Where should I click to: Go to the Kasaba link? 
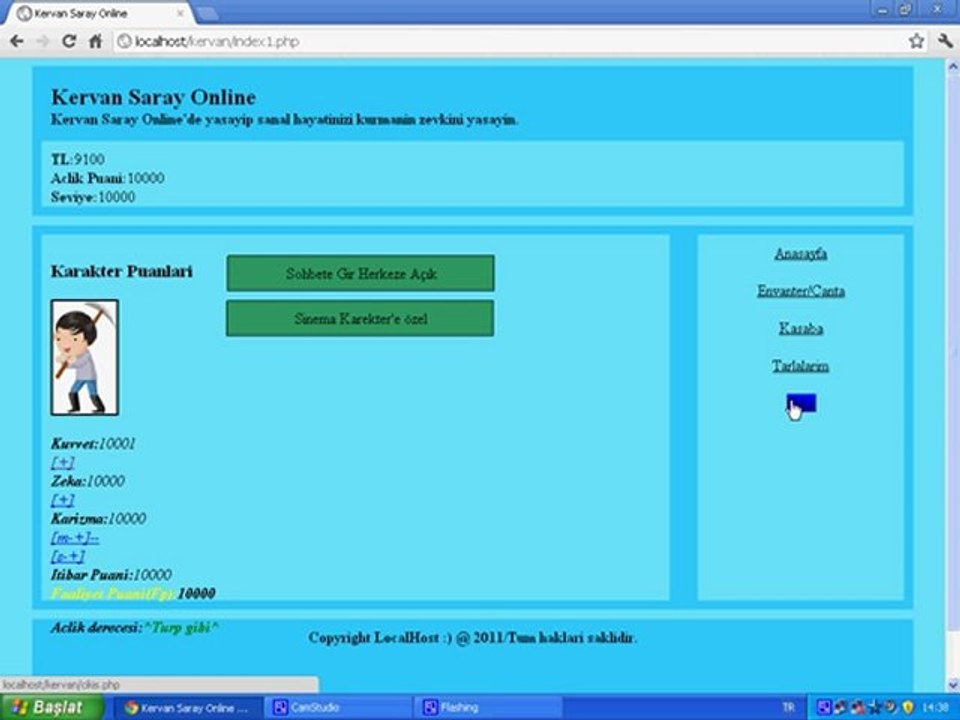click(x=800, y=328)
